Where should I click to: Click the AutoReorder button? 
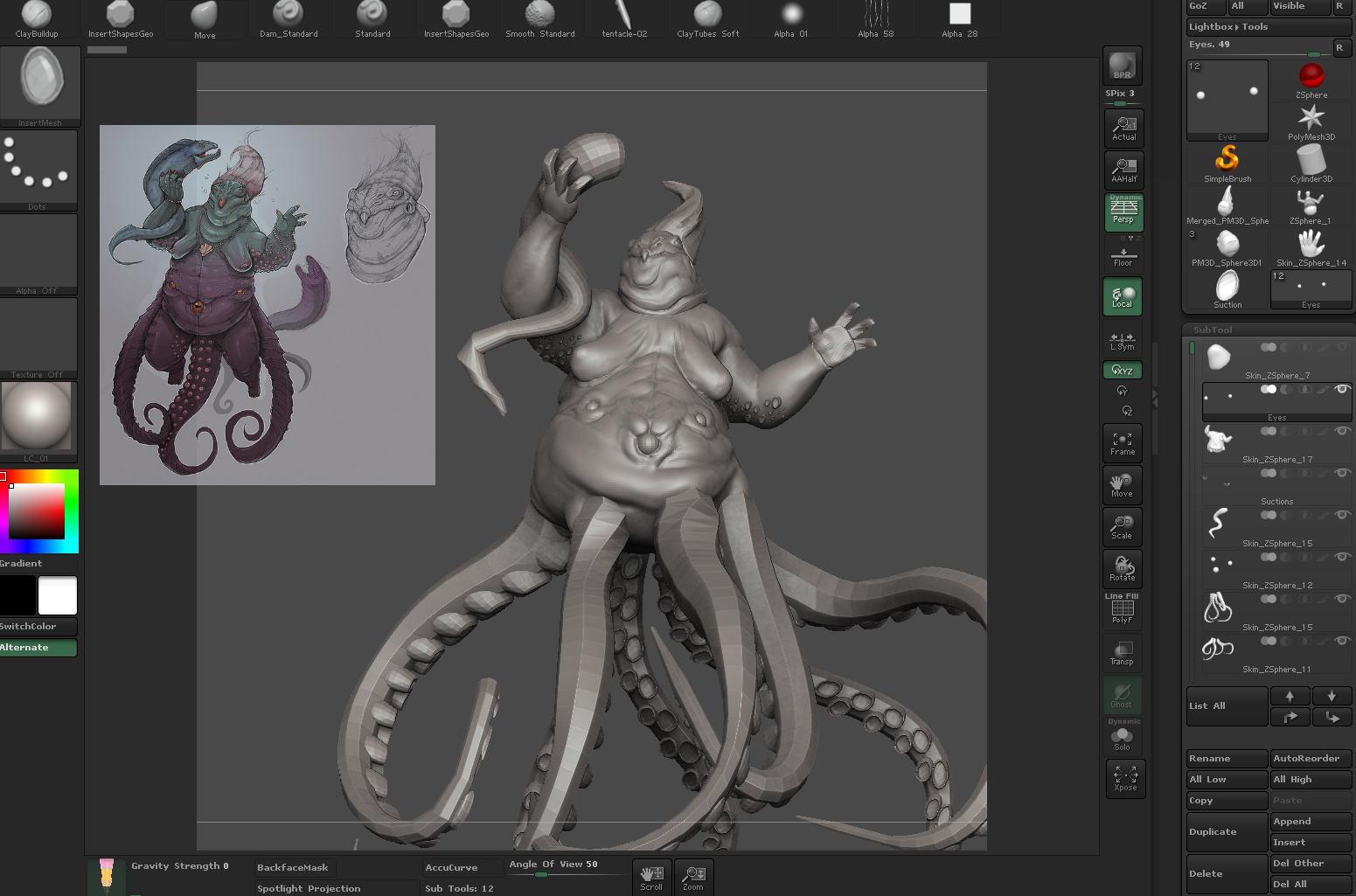click(1311, 759)
